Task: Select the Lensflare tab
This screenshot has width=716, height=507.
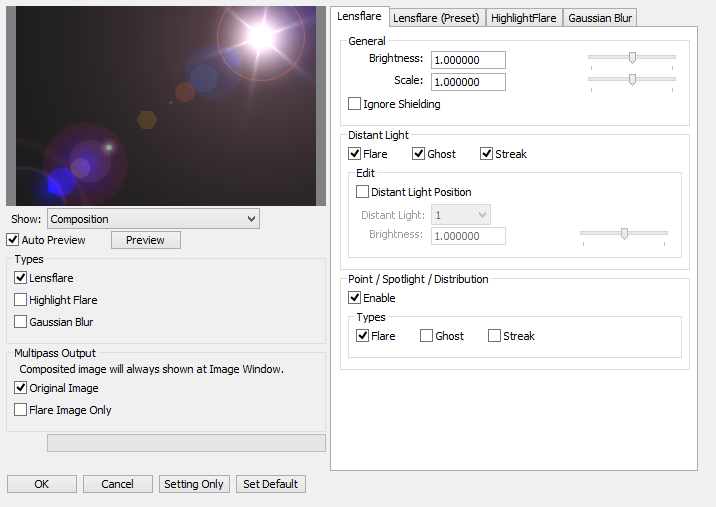Action: [x=359, y=16]
